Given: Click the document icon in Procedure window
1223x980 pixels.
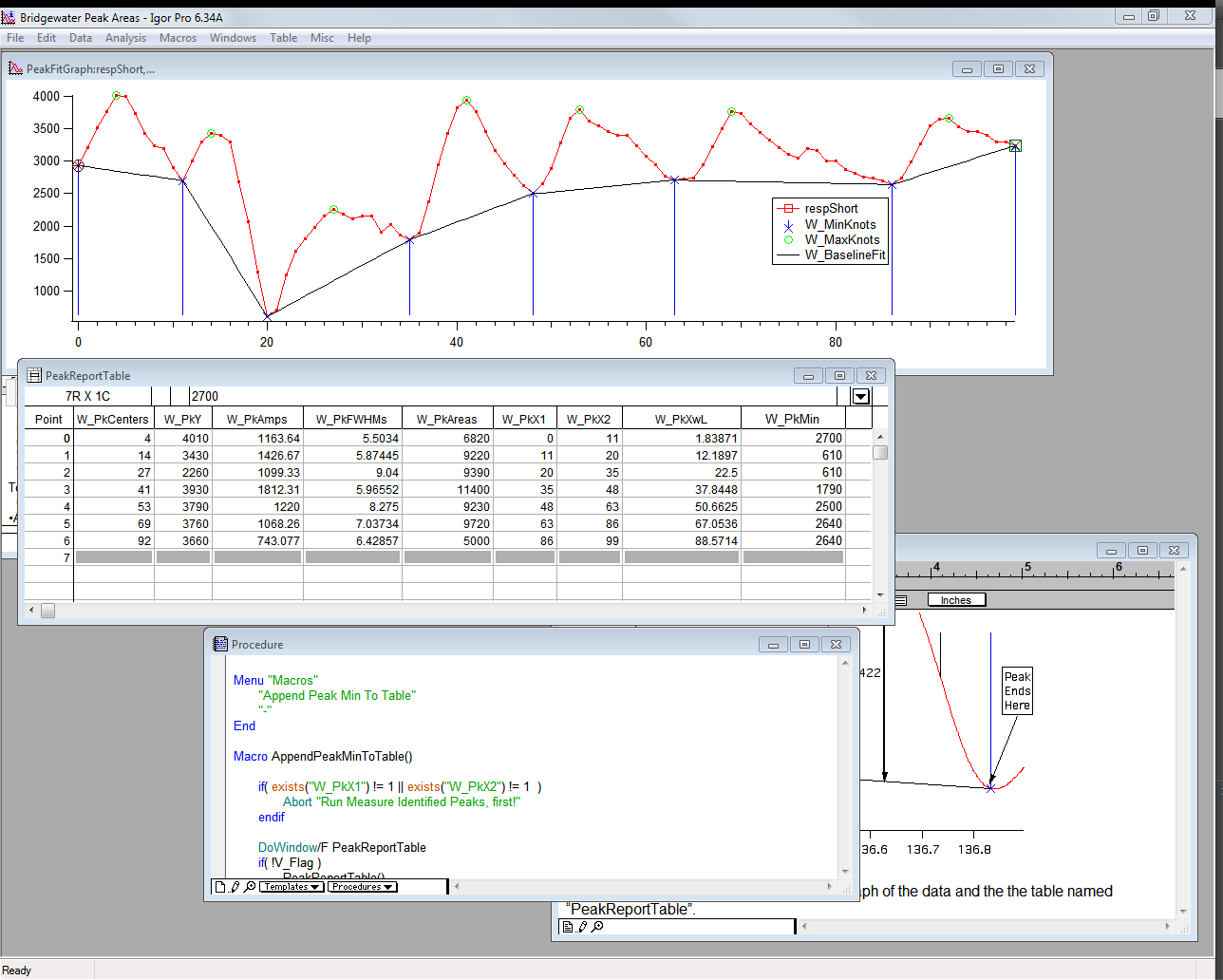Looking at the screenshot, I should (x=220, y=887).
